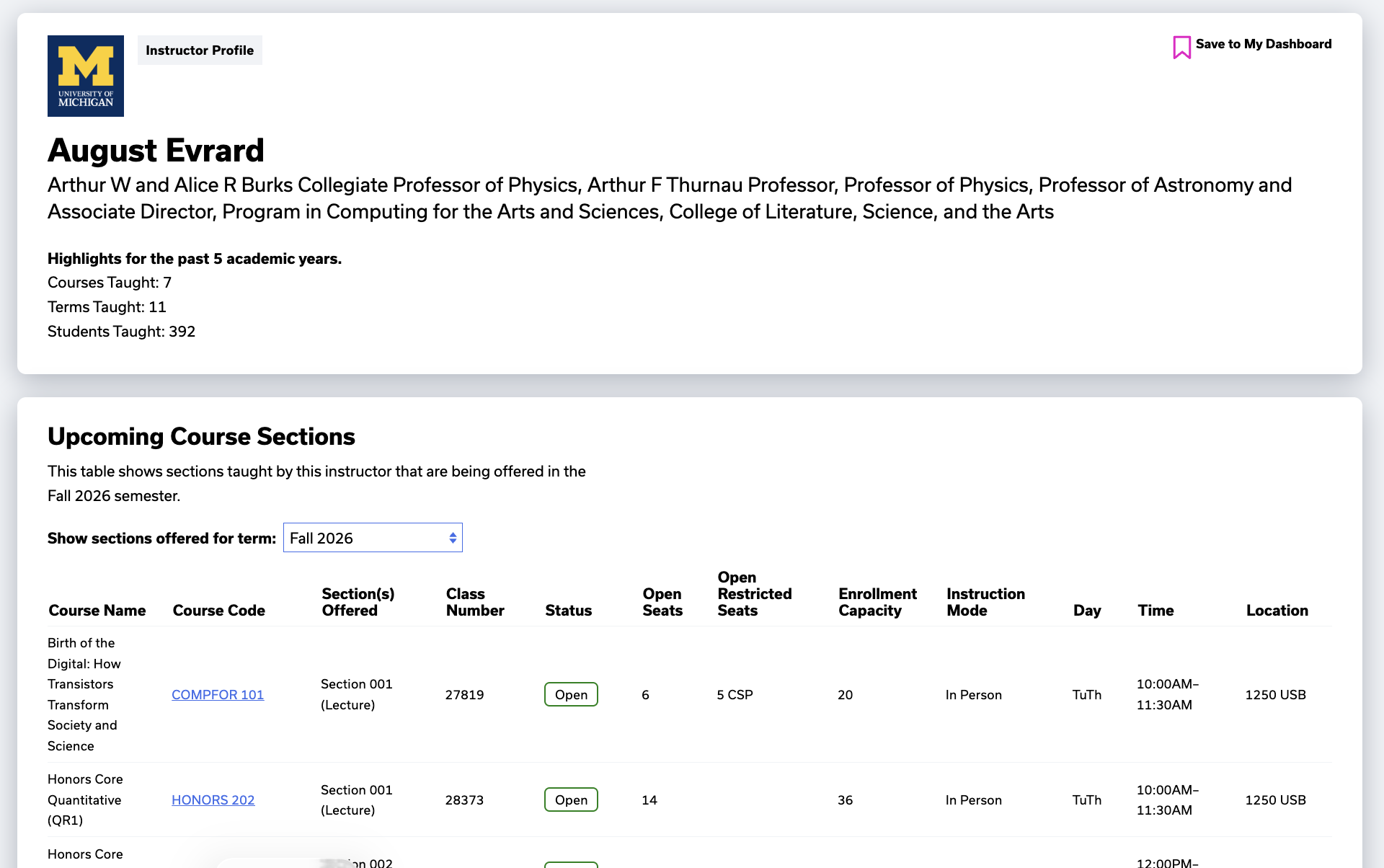The width and height of the screenshot is (1384, 868).
Task: Click the Status column header
Action: [569, 611]
